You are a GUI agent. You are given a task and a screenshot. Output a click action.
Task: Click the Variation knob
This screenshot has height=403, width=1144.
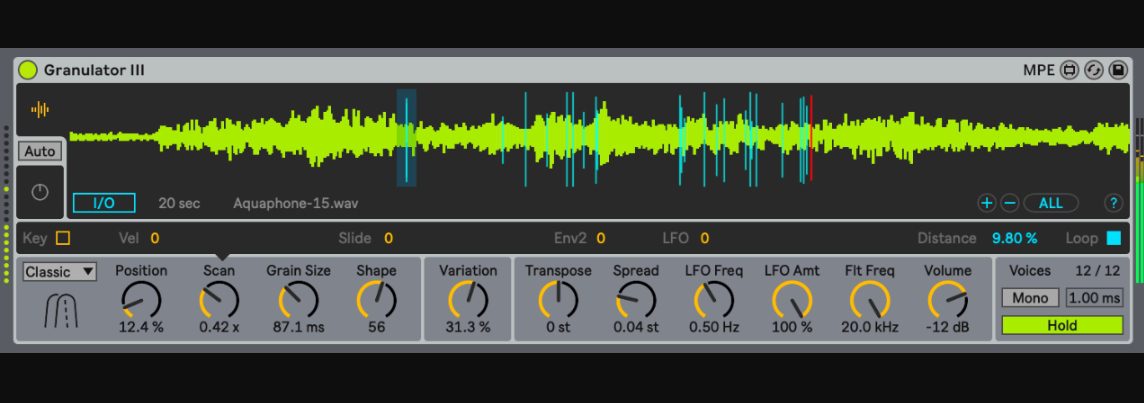pos(468,300)
